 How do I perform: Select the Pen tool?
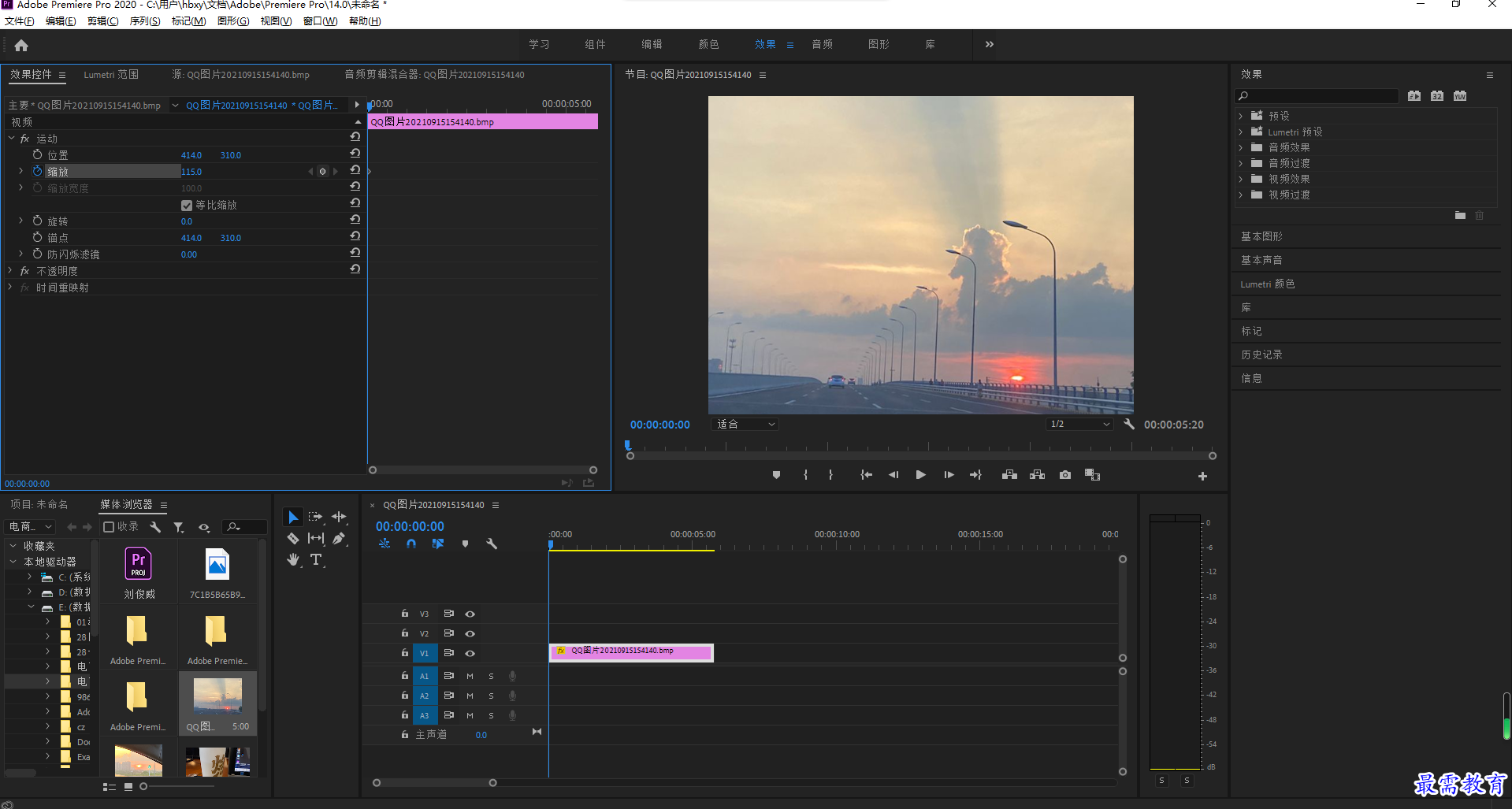click(x=339, y=539)
